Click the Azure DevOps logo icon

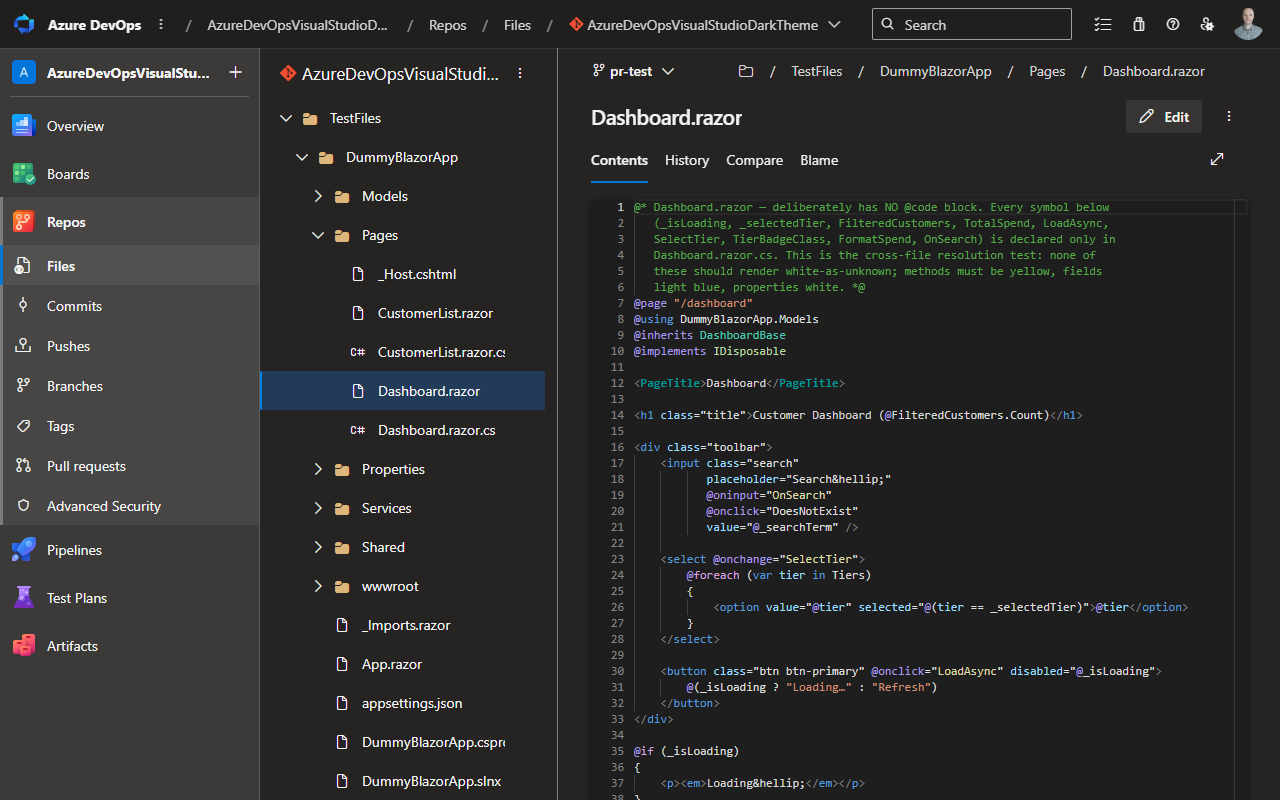24,24
